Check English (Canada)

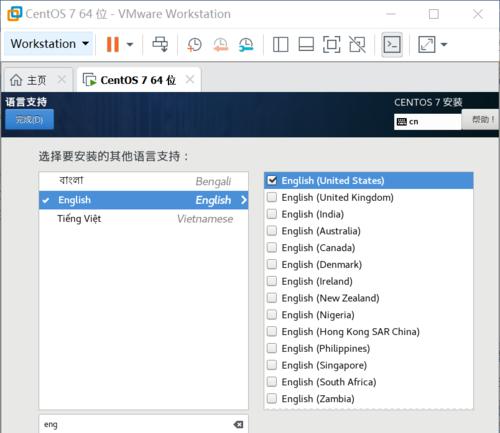tap(272, 247)
